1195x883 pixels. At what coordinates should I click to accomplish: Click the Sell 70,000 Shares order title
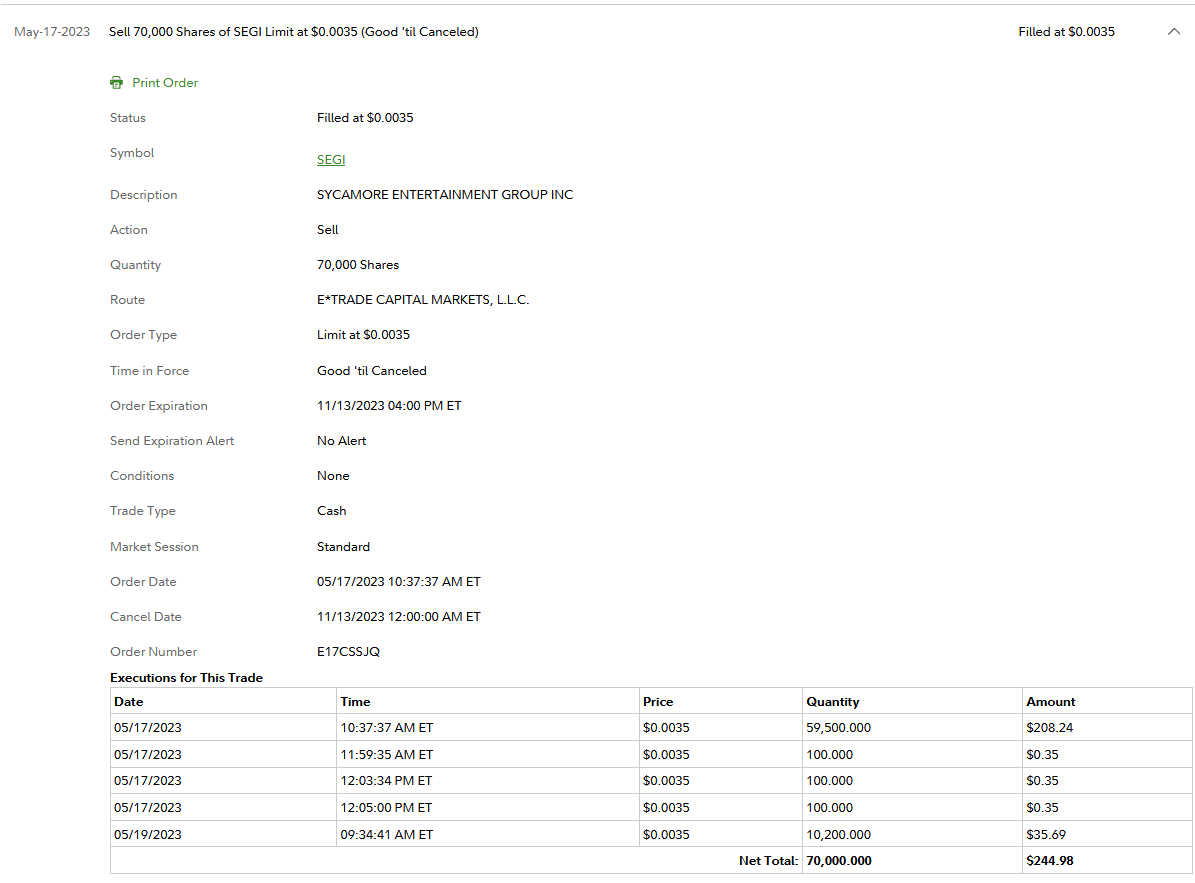(x=294, y=32)
